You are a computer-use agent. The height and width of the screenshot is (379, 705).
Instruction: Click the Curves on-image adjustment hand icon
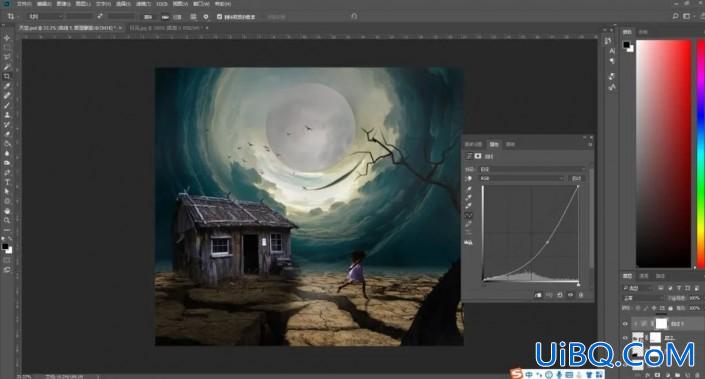pyautogui.click(x=469, y=178)
